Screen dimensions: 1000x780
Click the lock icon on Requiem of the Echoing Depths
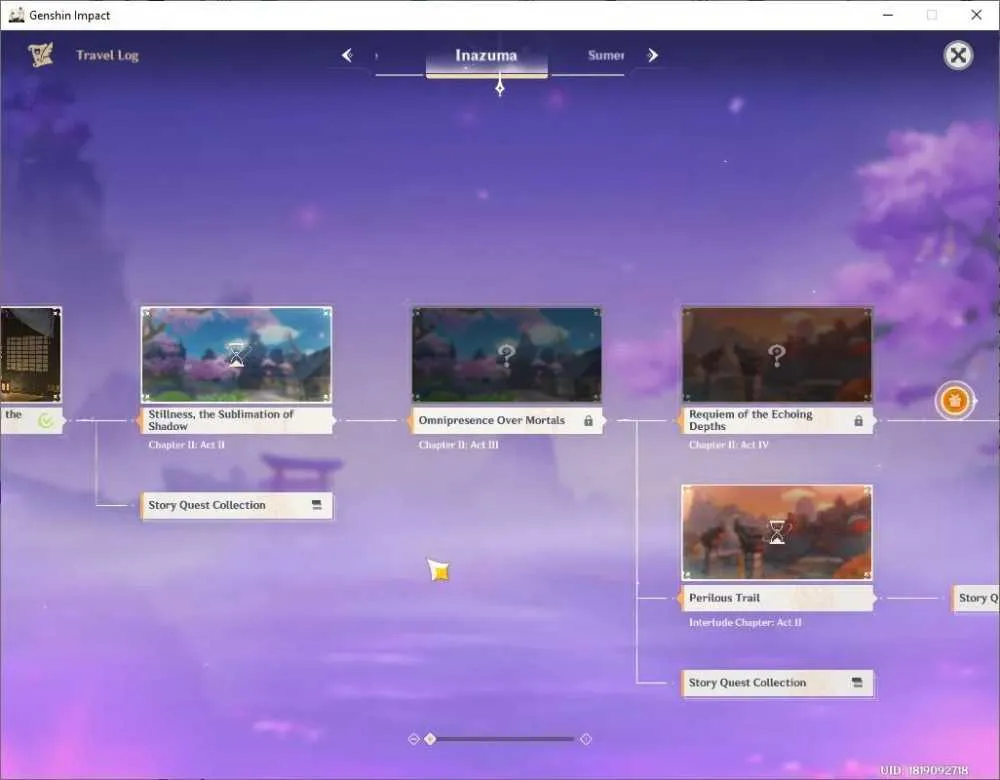(x=858, y=421)
